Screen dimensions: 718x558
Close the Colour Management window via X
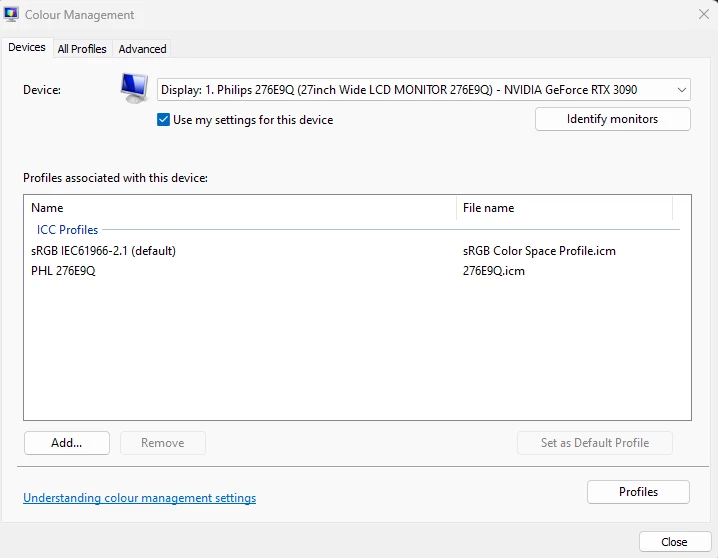pyautogui.click(x=704, y=14)
